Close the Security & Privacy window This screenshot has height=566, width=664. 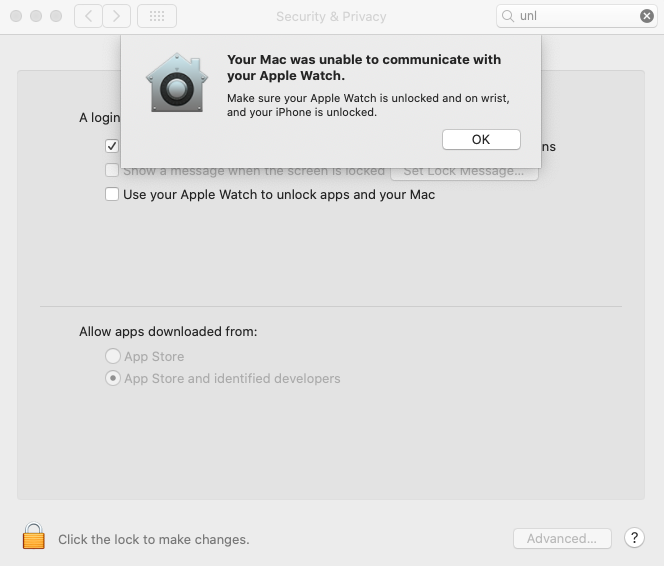point(16,16)
